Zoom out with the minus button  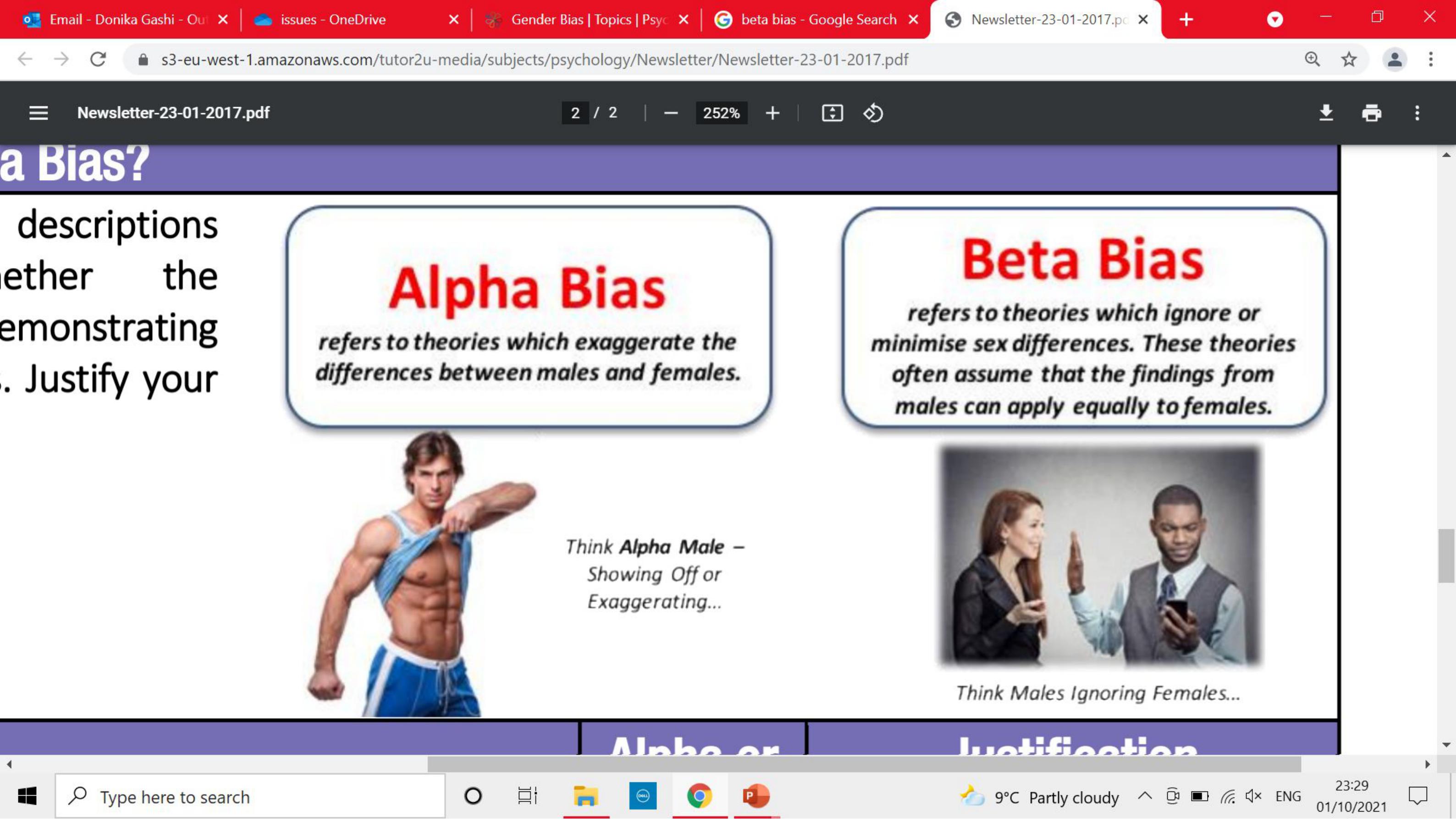[670, 113]
